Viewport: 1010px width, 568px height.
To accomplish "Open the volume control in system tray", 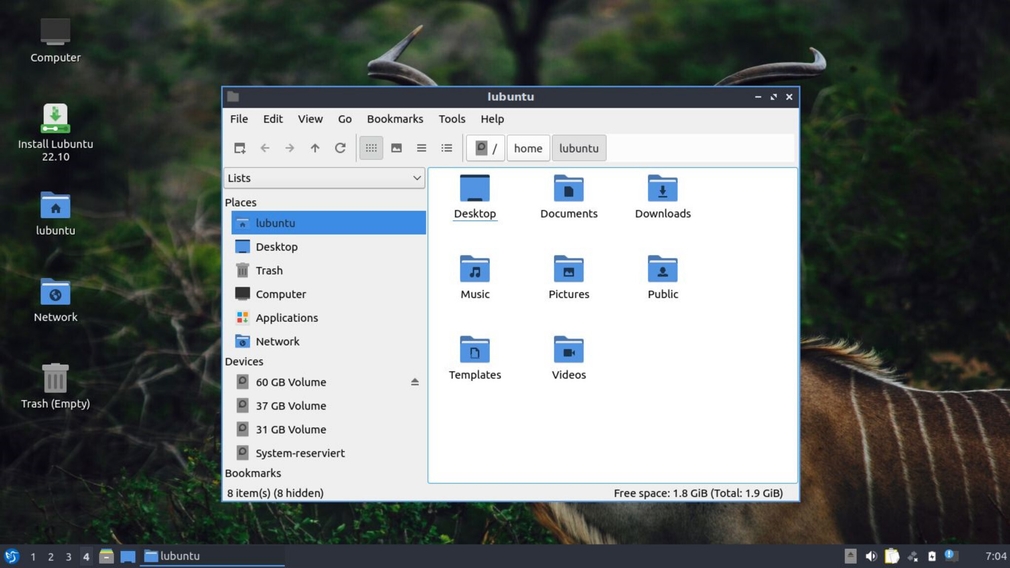I will [871, 556].
